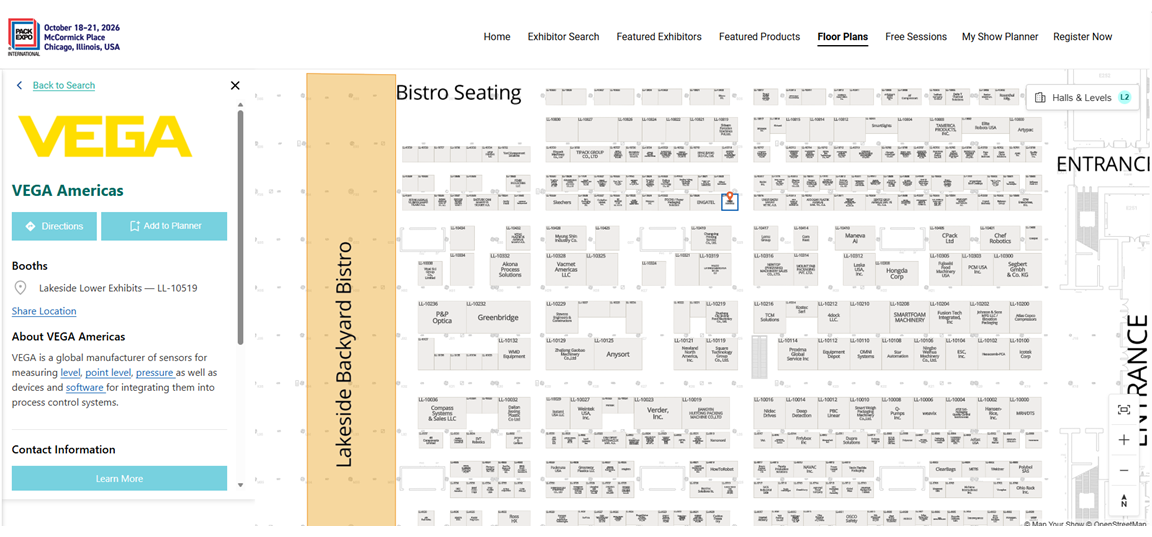Viewport: 1152px width, 537px height.
Task: Click the Segbert Gmbh & Co. KG booth
Action: point(1016,270)
